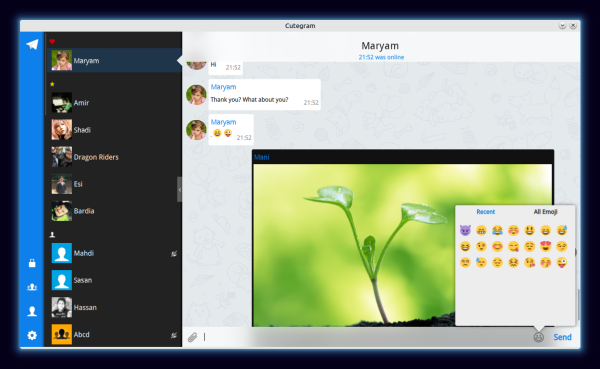The width and height of the screenshot is (600, 369).
Task: Collapse the contact list with the side arrow handle
Action: 179,189
